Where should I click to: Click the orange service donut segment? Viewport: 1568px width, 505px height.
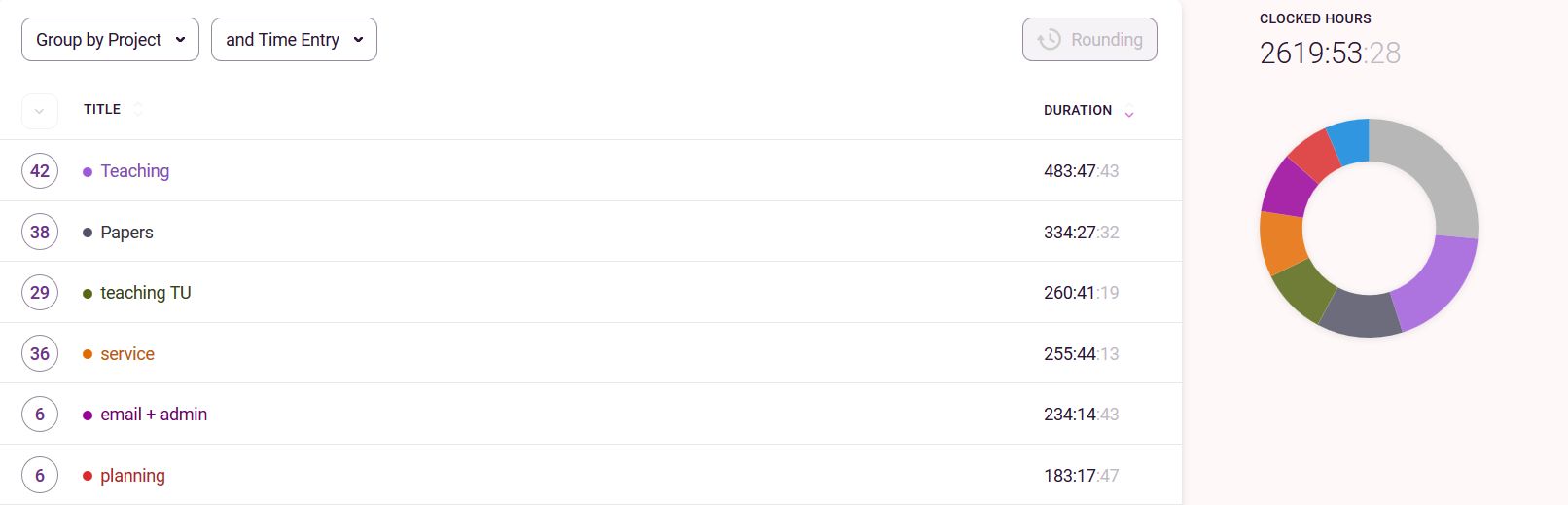point(1281,242)
